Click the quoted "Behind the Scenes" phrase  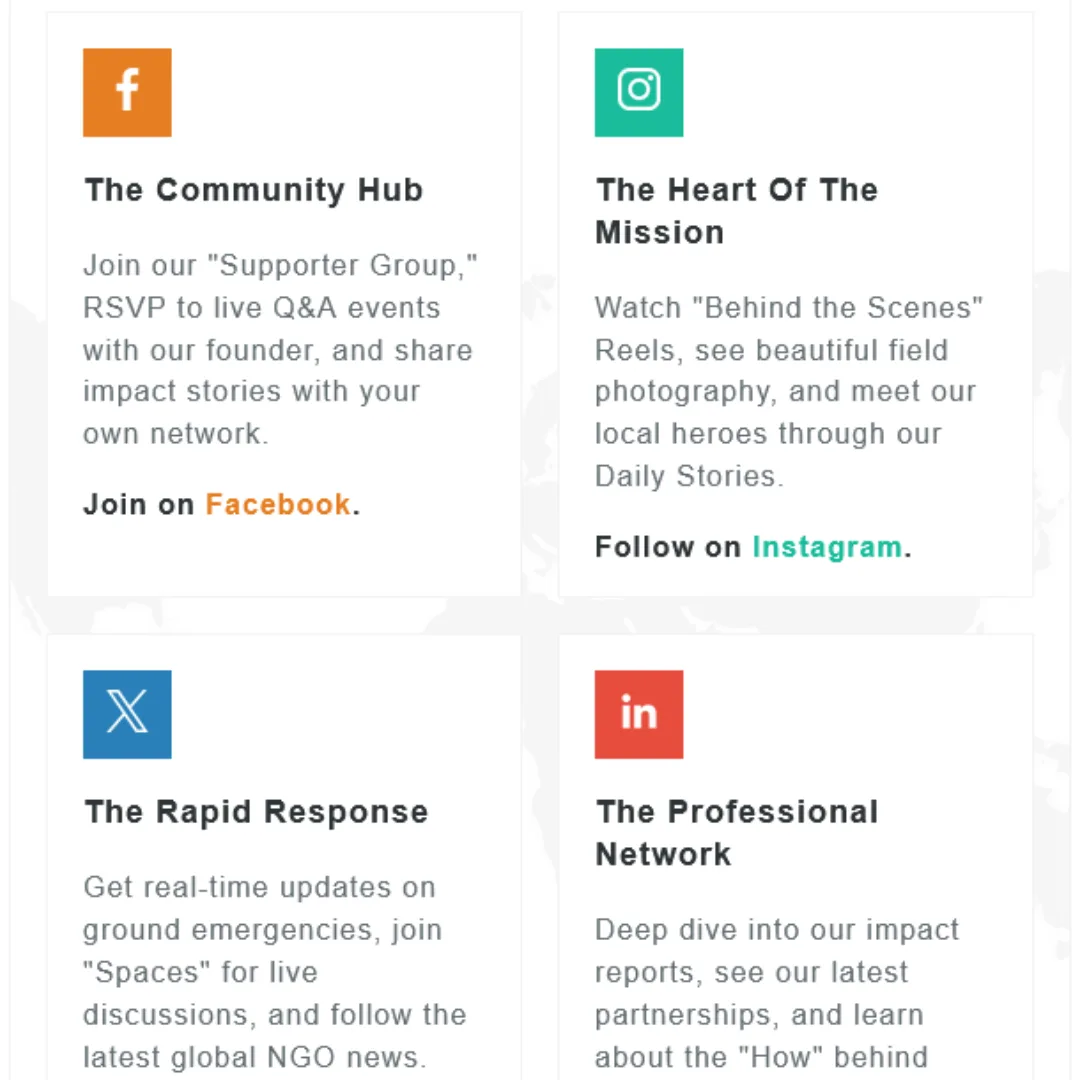pos(844,308)
